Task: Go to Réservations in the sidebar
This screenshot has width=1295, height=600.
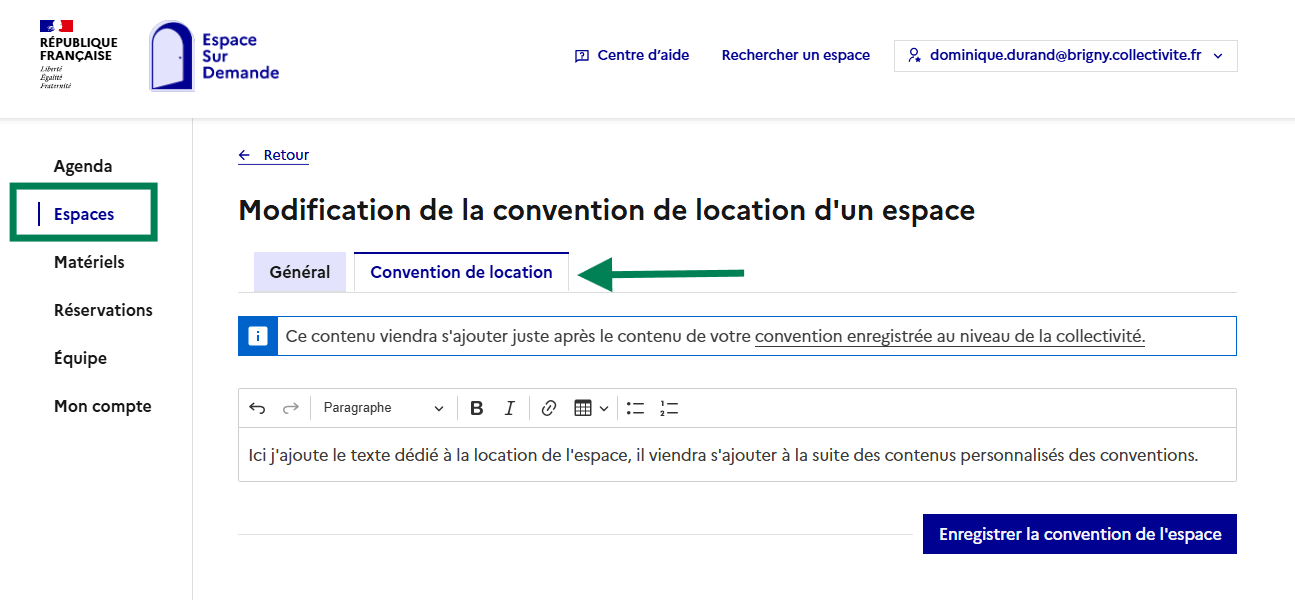Action: [x=103, y=310]
